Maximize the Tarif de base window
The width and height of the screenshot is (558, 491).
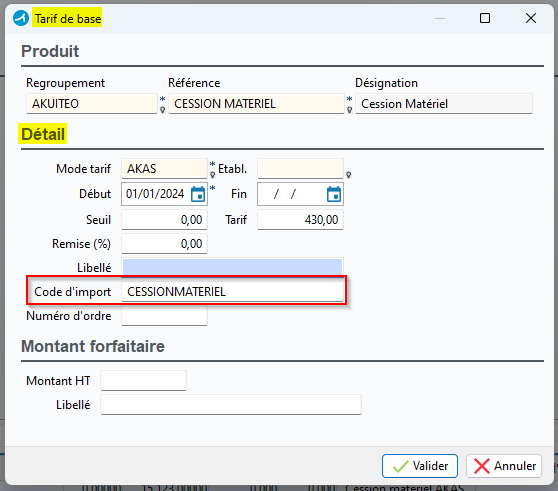click(x=485, y=18)
